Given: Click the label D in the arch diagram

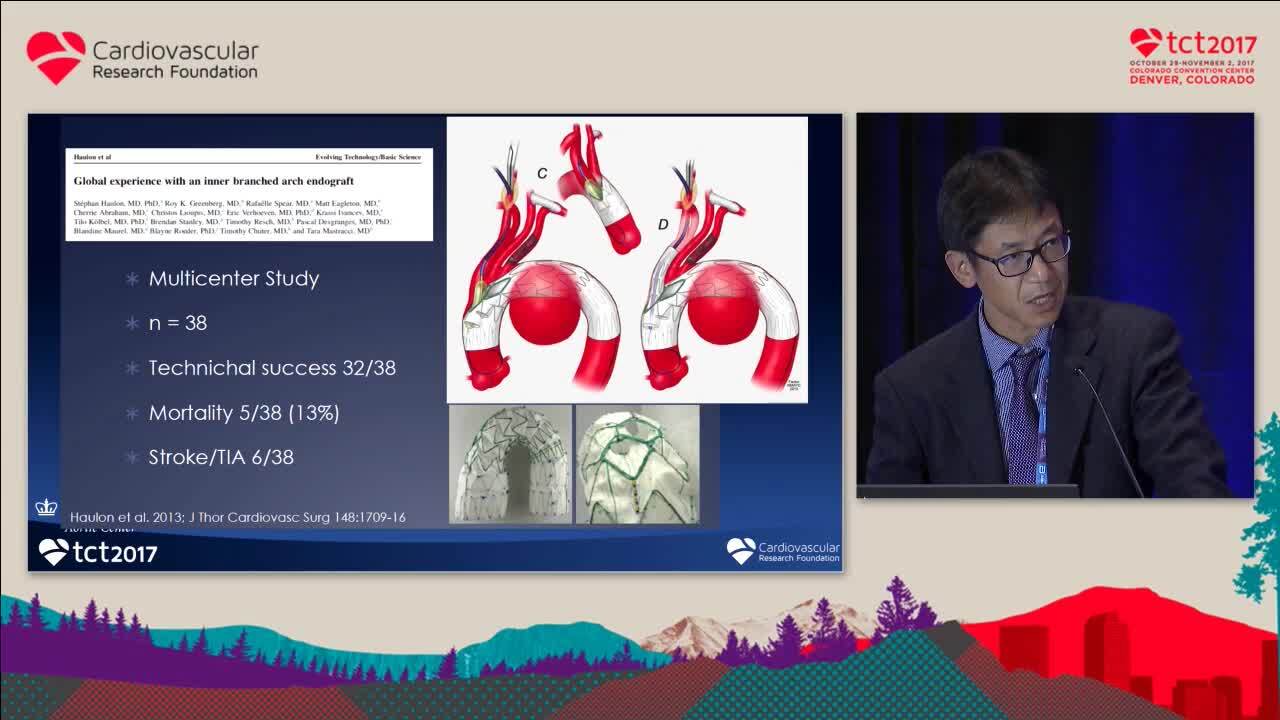Looking at the screenshot, I should (x=662, y=225).
